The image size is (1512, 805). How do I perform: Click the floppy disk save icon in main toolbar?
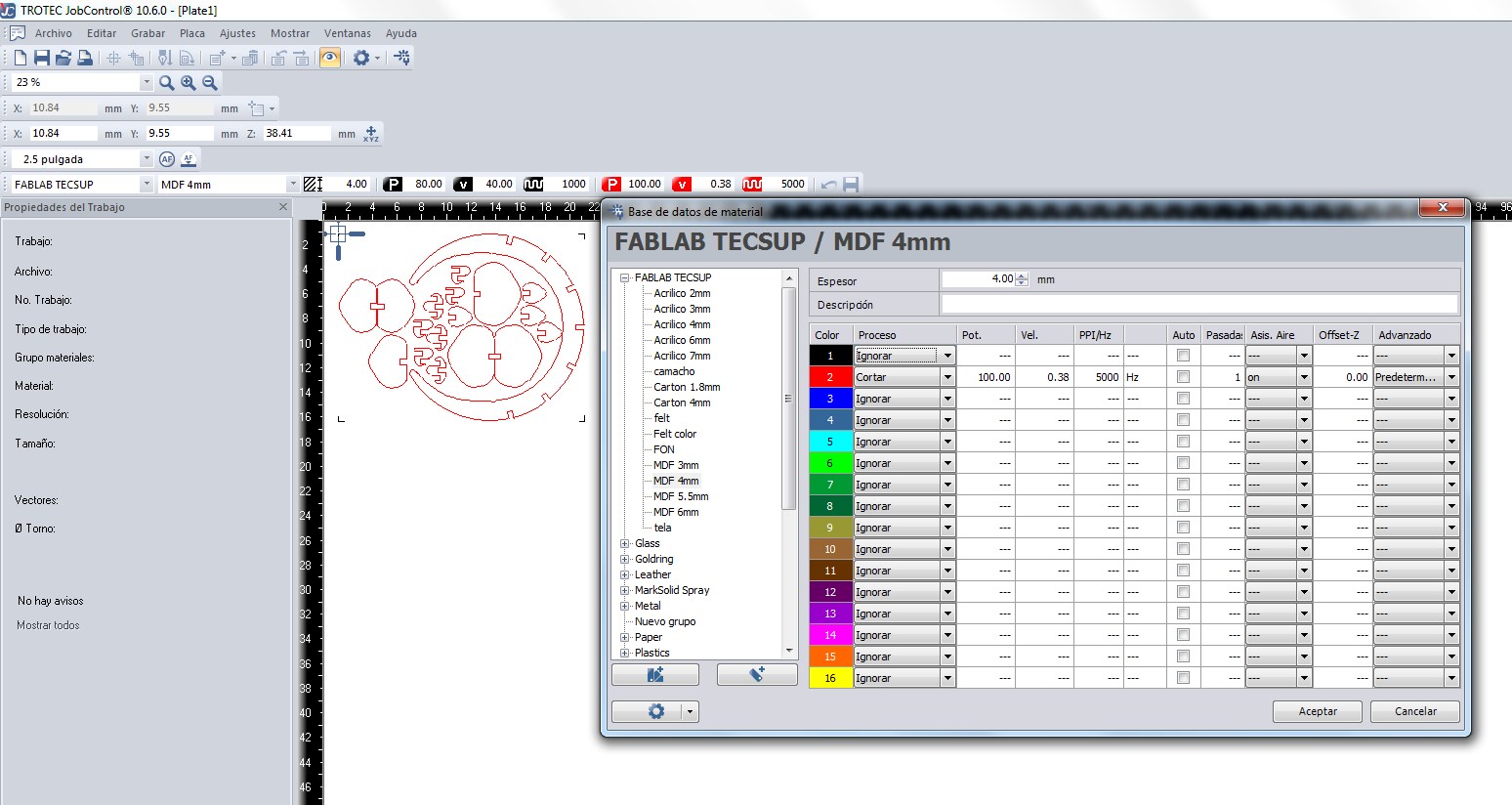click(x=42, y=59)
